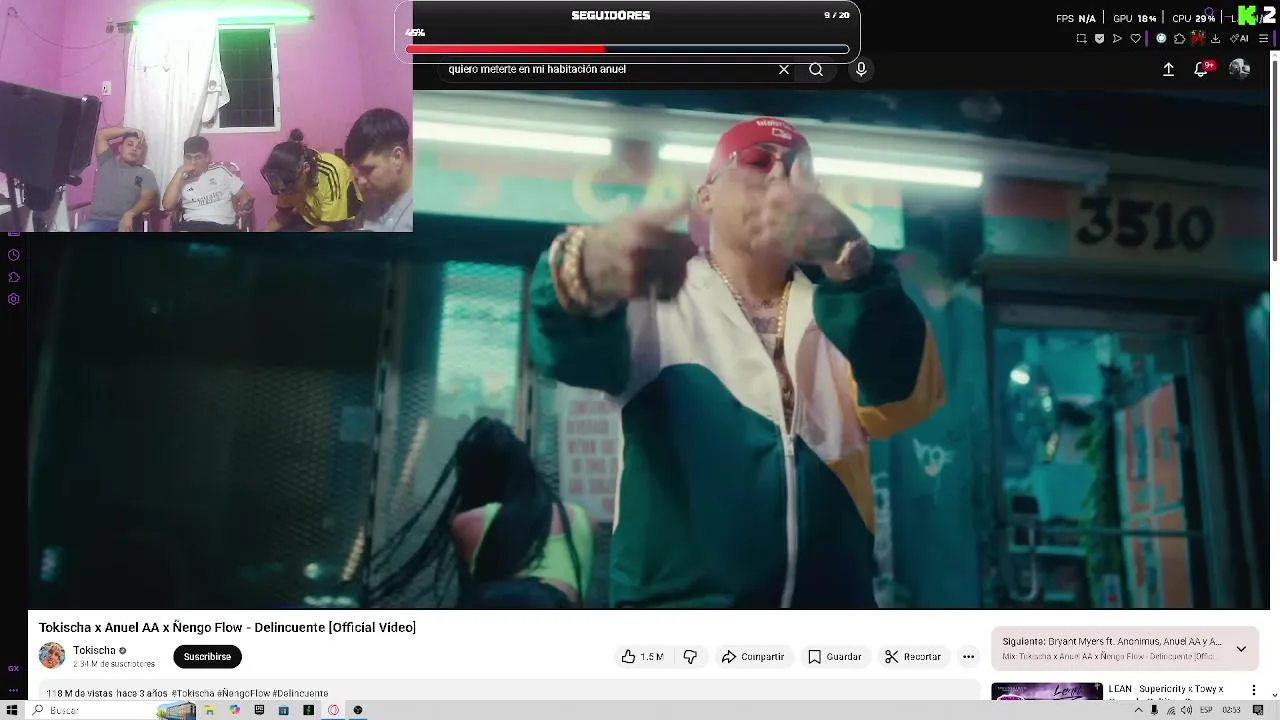Click the page vertical scrollbar
This screenshot has height=720, width=1280.
click(1274, 160)
